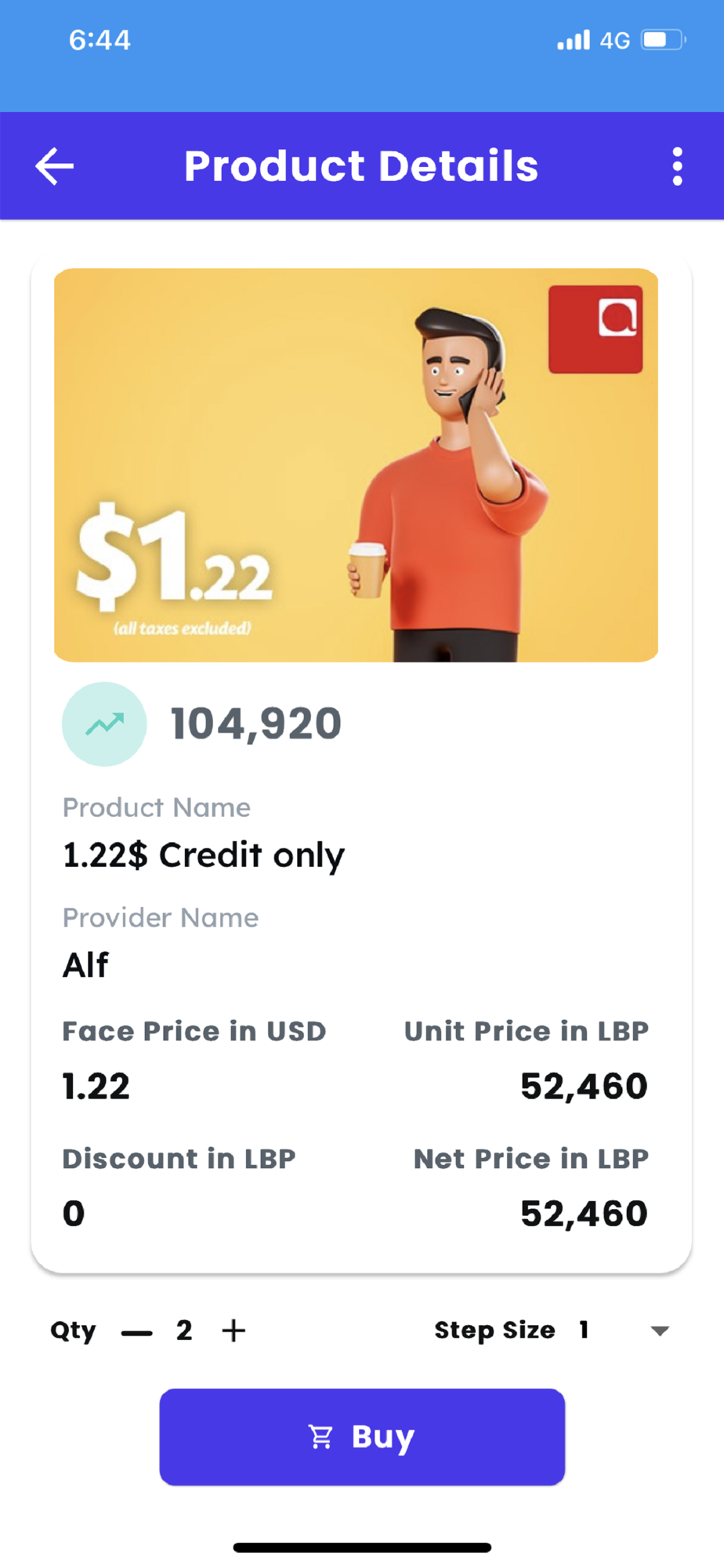This screenshot has height=1568, width=724.
Task: Decrease quantity with the minus icon
Action: point(137,1331)
